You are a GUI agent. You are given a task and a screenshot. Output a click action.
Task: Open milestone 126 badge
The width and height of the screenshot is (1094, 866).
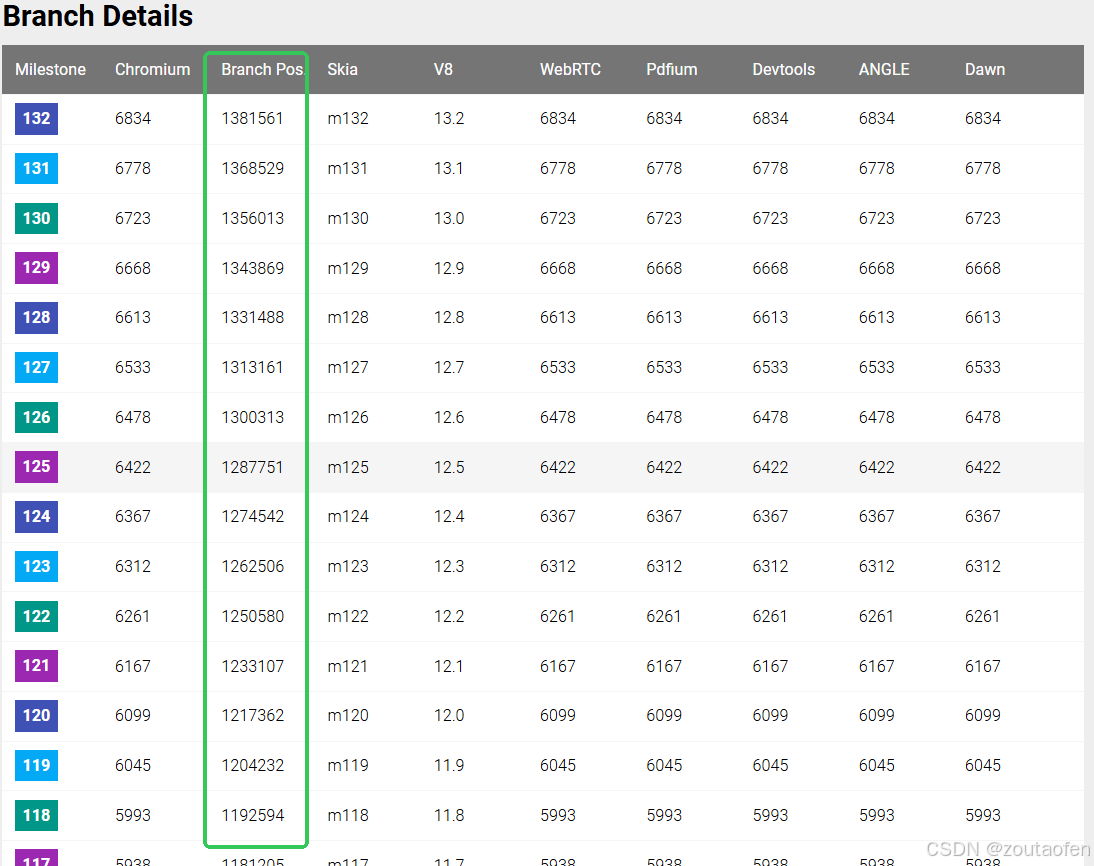pyautogui.click(x=36, y=417)
